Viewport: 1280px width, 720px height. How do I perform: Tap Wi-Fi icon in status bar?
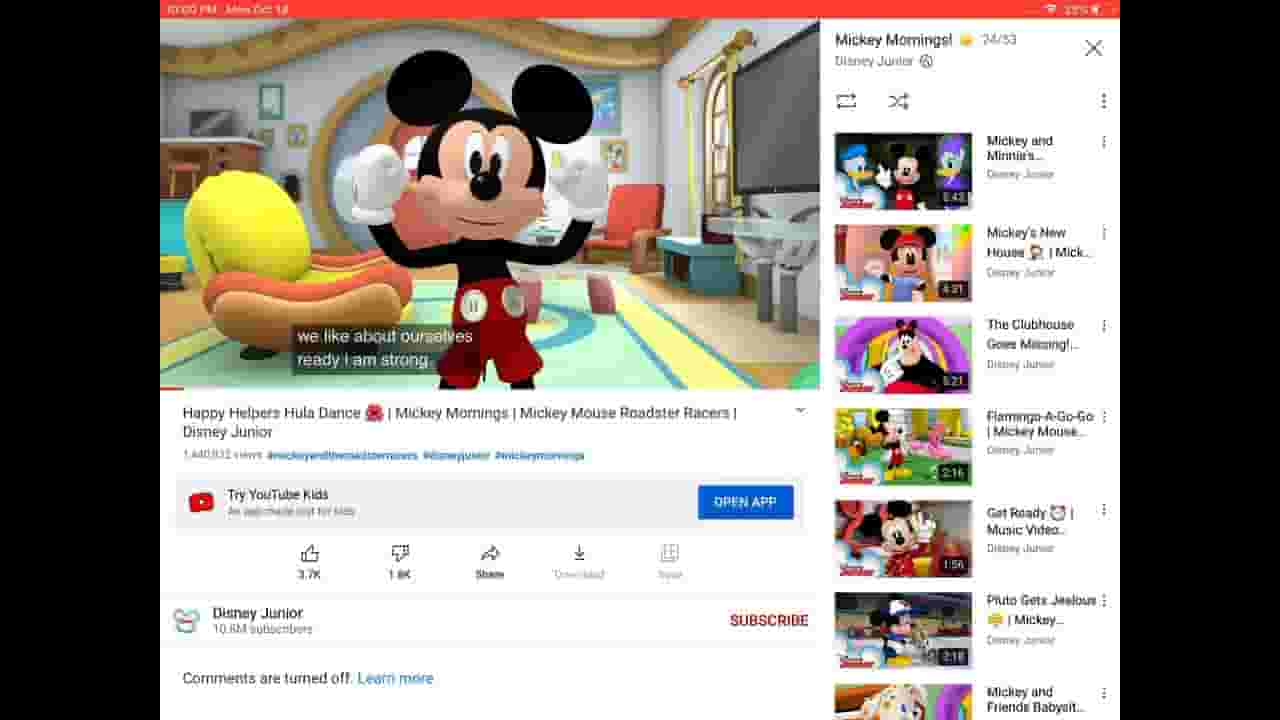[x=1050, y=9]
